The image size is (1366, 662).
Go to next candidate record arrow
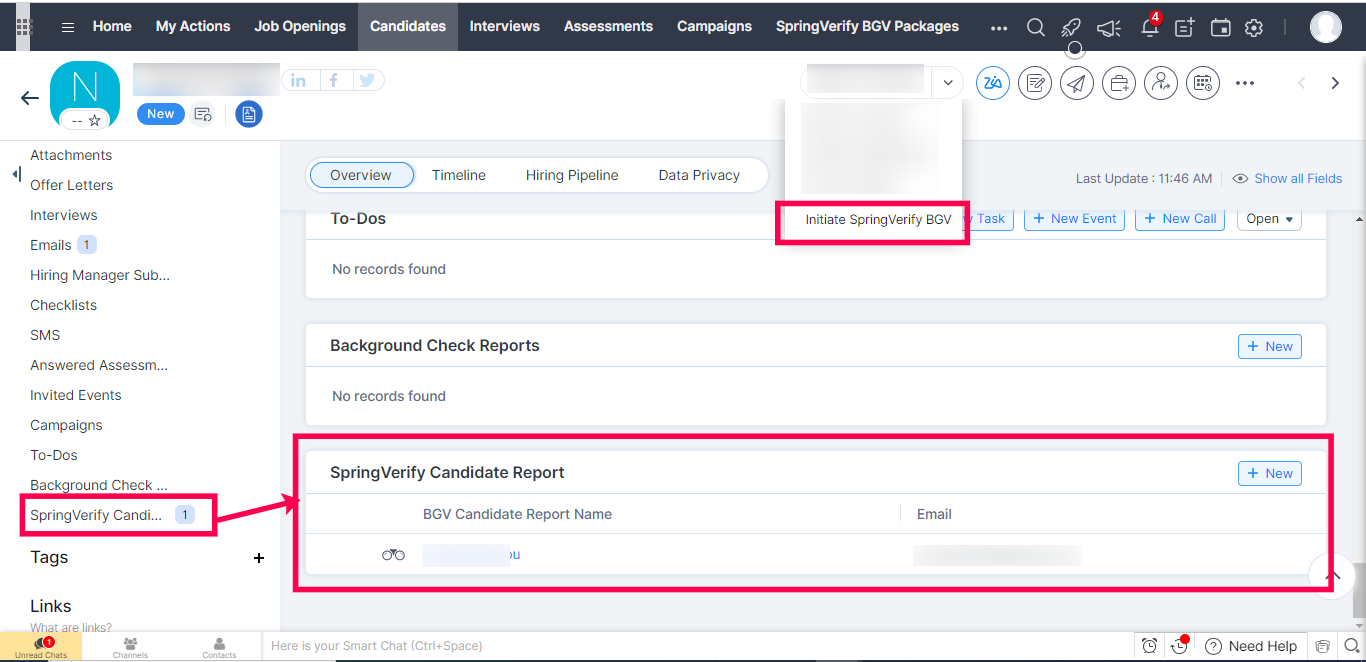pos(1335,83)
